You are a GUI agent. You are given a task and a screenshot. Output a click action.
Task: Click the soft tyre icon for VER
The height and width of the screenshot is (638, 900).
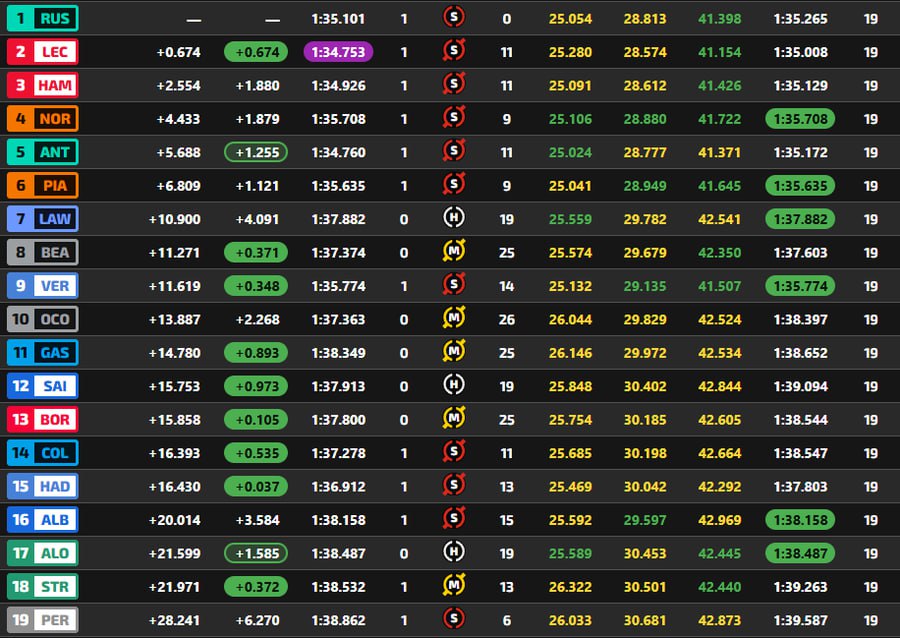[454, 285]
